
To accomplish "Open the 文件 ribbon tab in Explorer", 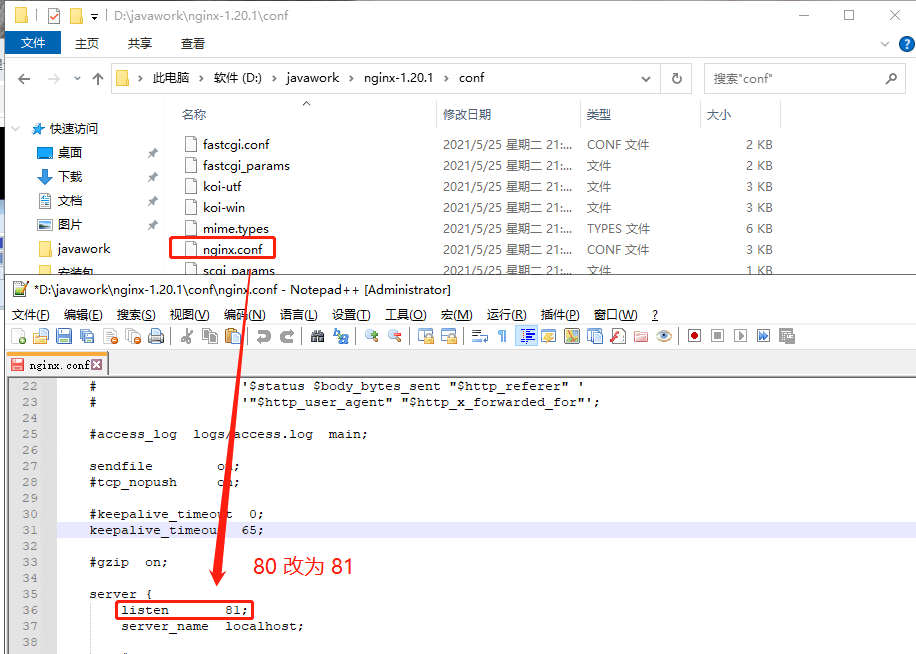I will click(33, 43).
